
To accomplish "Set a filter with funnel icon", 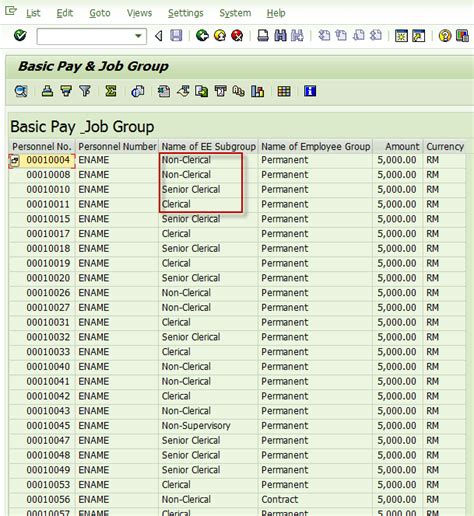I will (85, 91).
